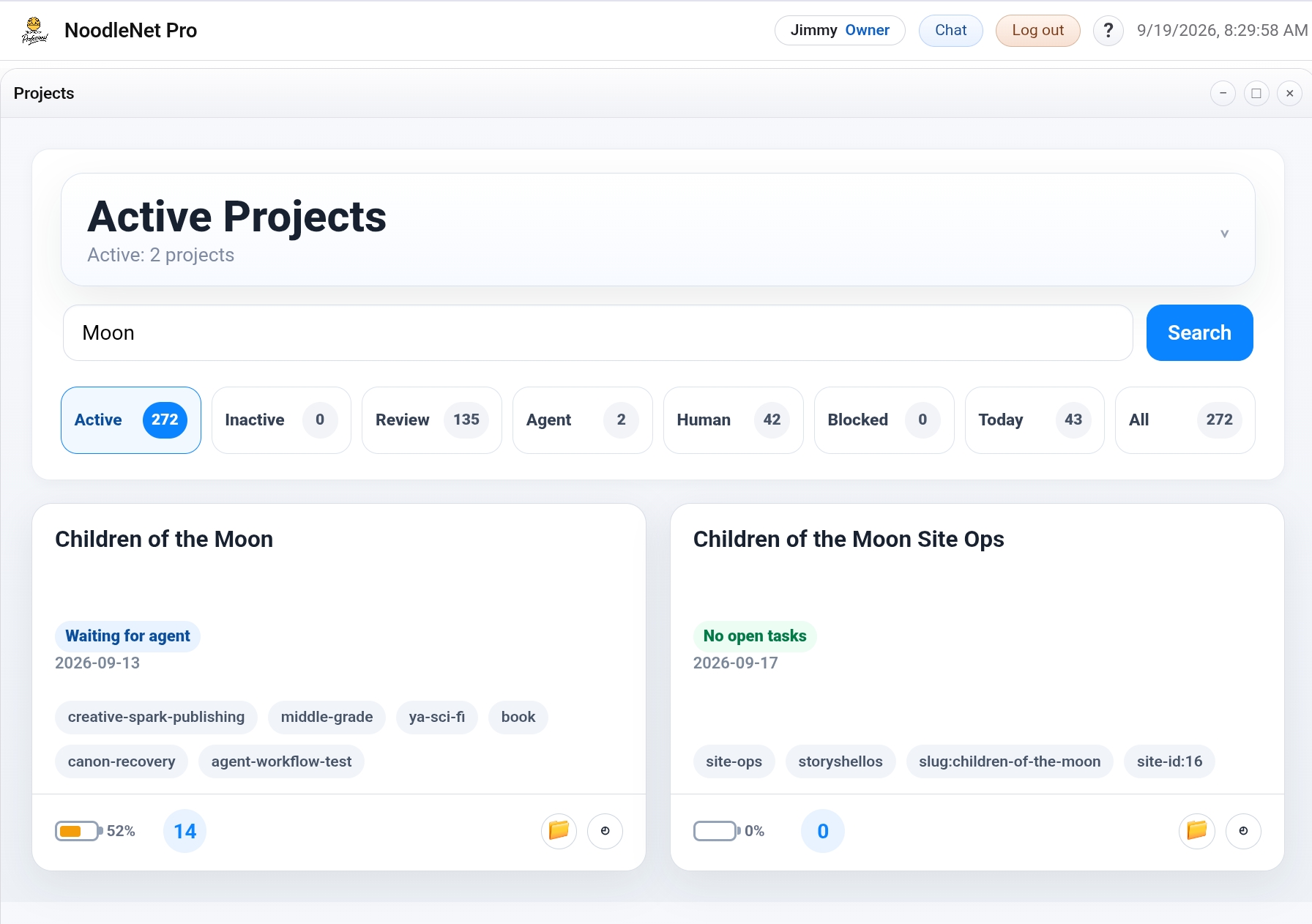The height and width of the screenshot is (924, 1312).
Task: Select the agent-workflow-test tag
Action: pos(282,762)
